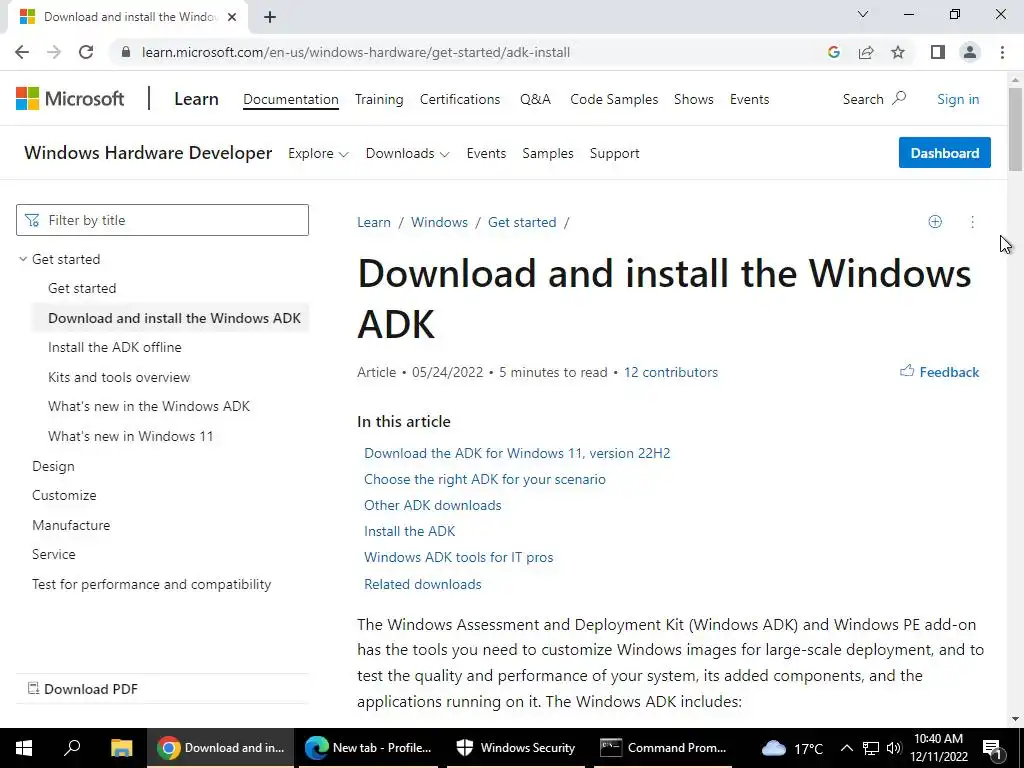
Task: Open the Q&A nav item
Action: pyautogui.click(x=536, y=99)
